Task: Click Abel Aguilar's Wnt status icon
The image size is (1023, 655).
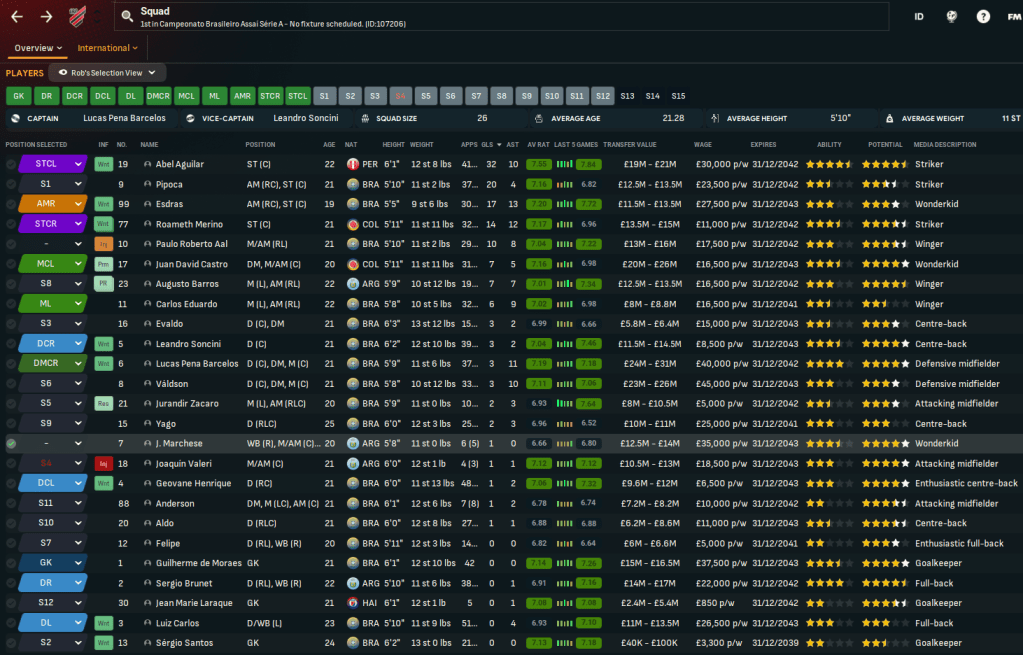Action: tap(103, 164)
